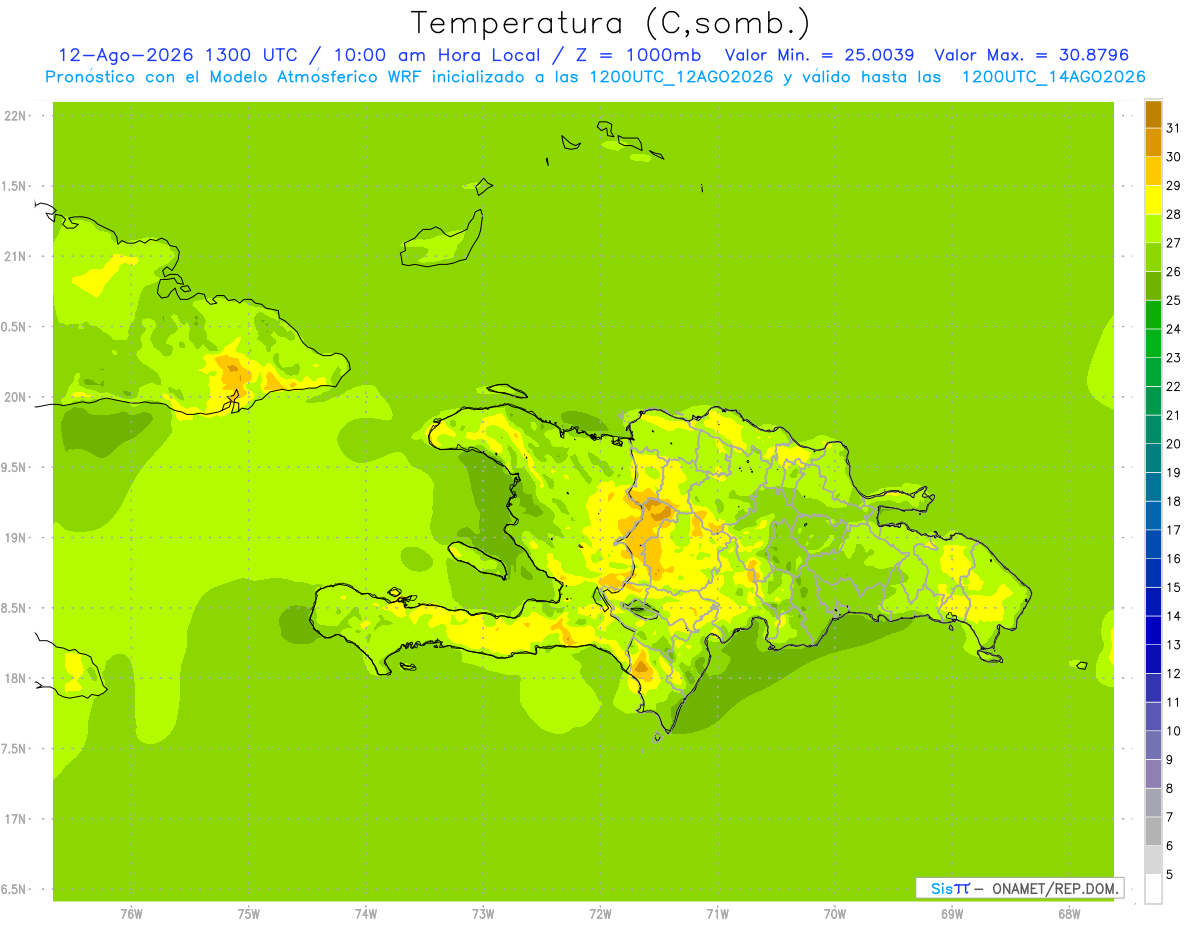Viewport: 1200px width, 927px height.
Task: Click the purple legend band between 9 and 10
Action: [x=1153, y=745]
